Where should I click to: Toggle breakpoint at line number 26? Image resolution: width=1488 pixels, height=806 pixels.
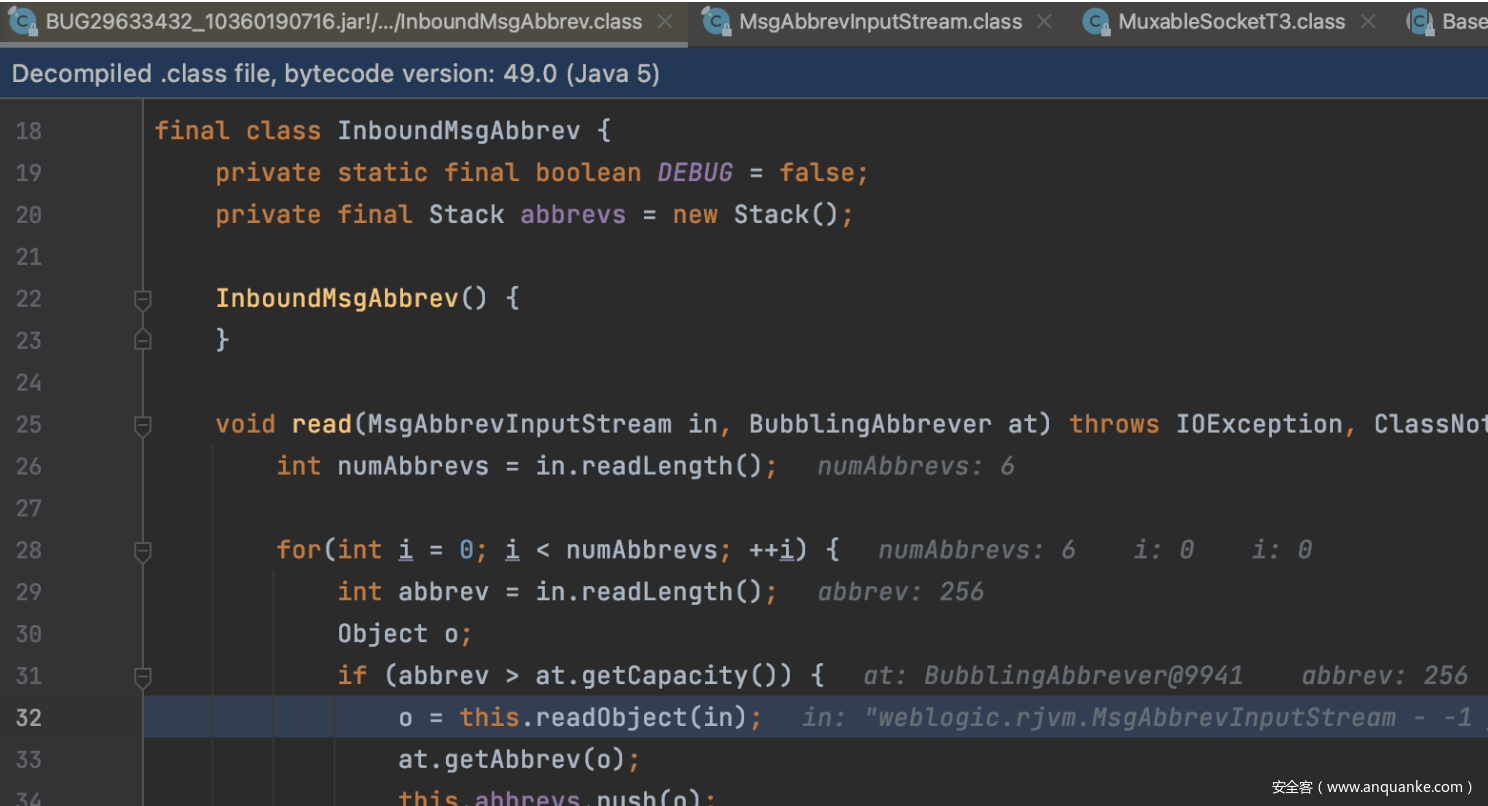pos(29,466)
